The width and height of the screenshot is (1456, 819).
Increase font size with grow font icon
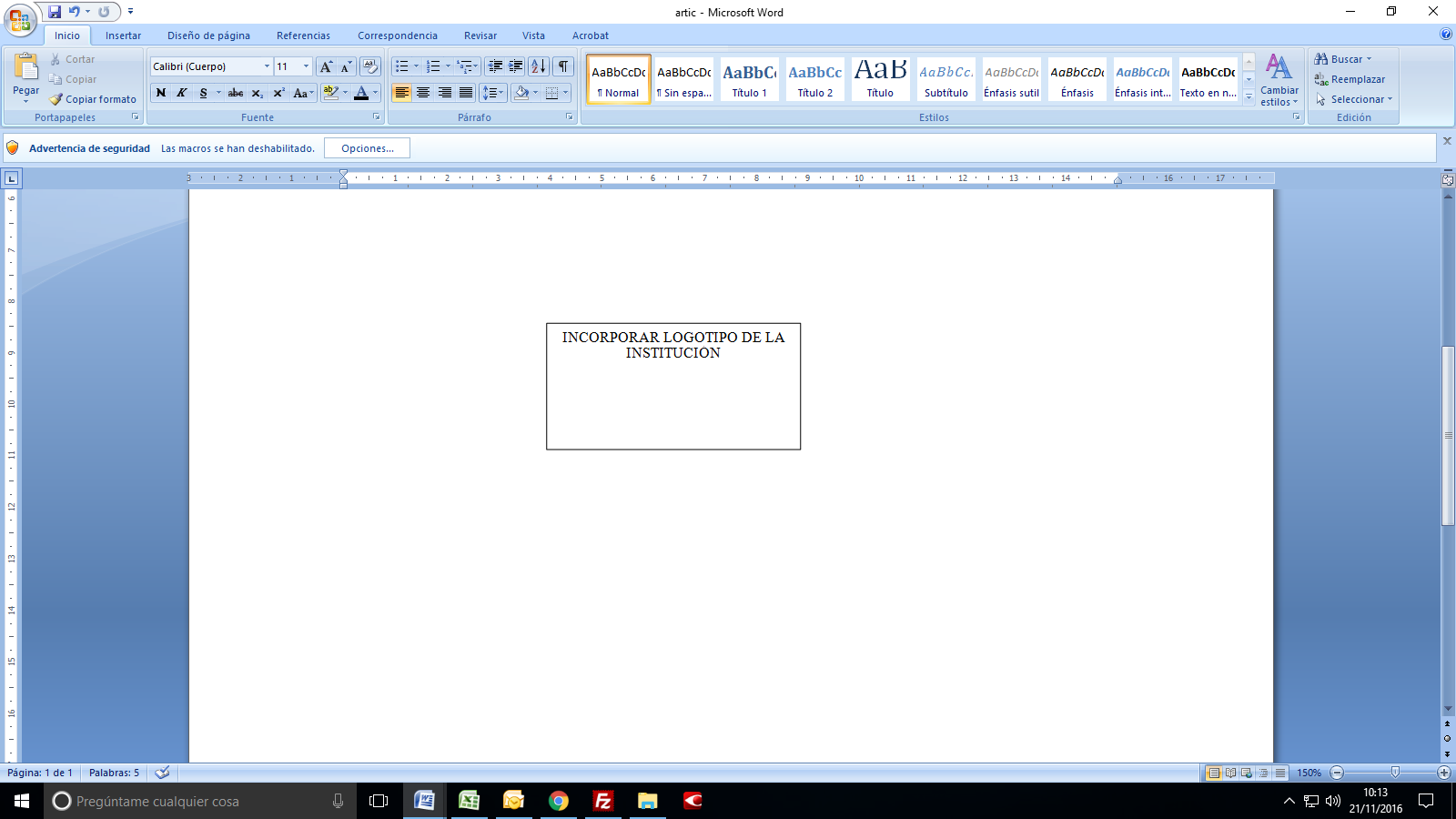click(326, 66)
